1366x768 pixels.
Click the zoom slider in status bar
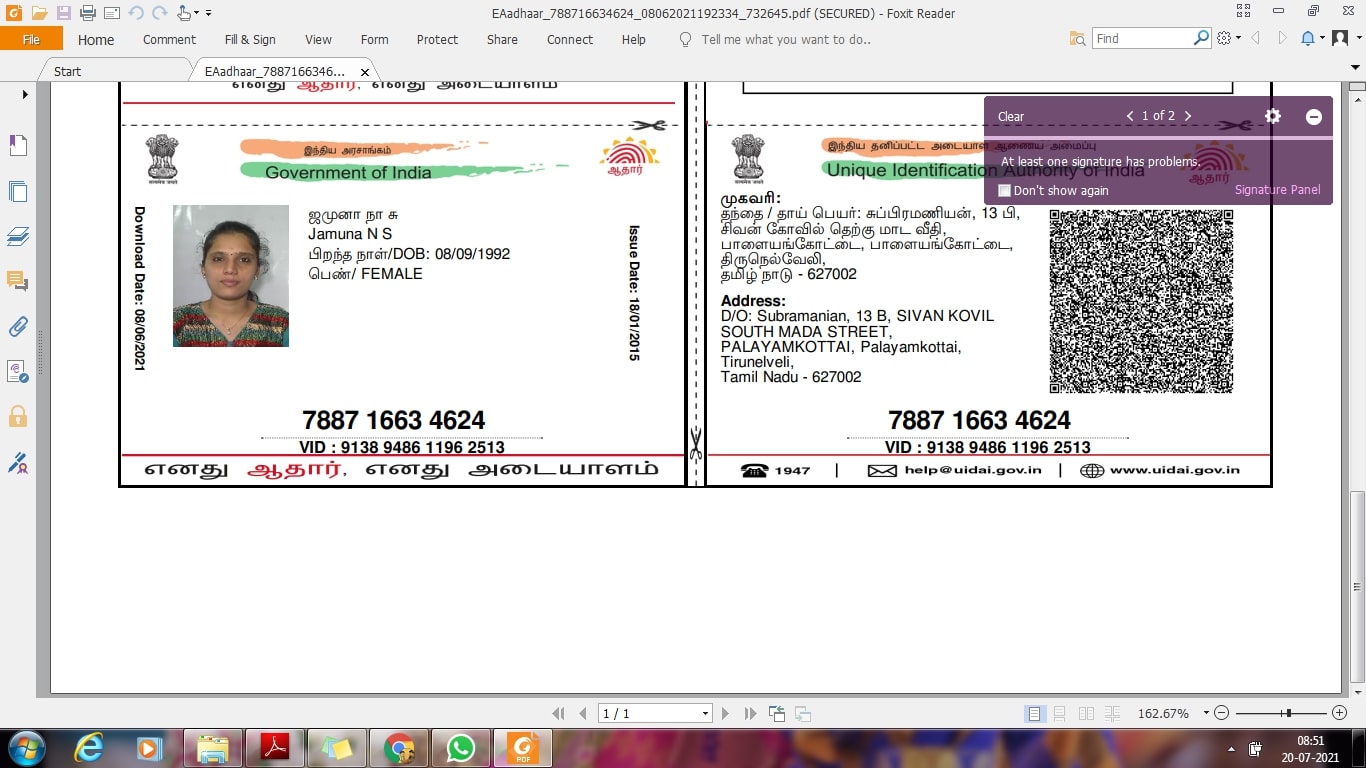pos(1288,713)
